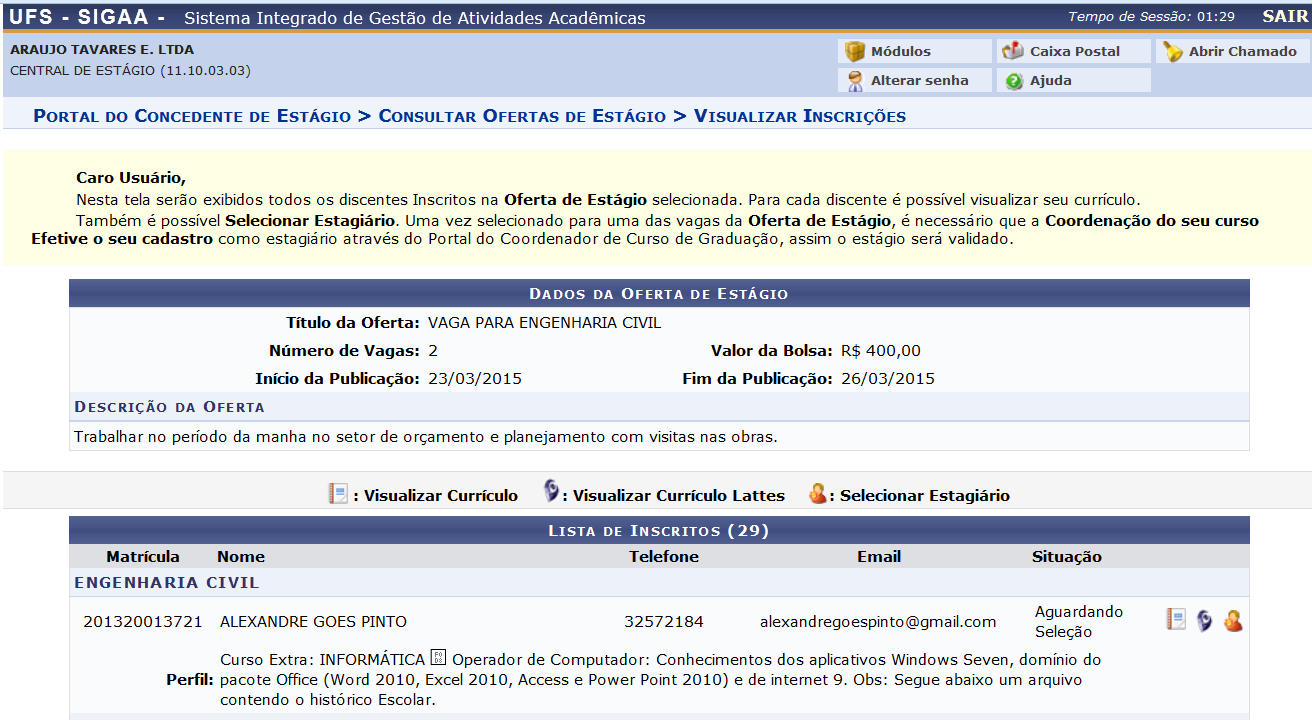Click Matrícula column header
Image resolution: width=1312 pixels, height=720 pixels.
pos(143,557)
